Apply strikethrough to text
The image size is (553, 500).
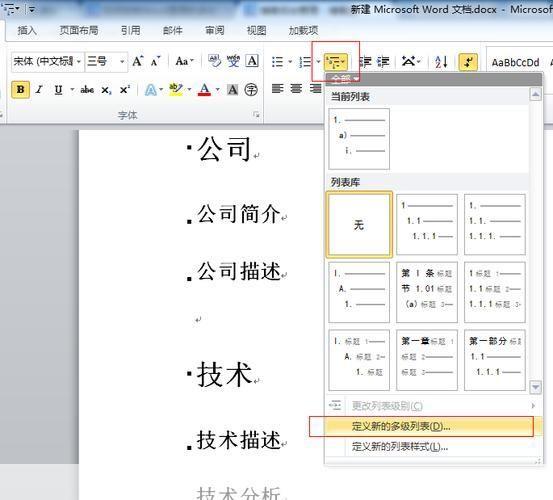tap(87, 90)
